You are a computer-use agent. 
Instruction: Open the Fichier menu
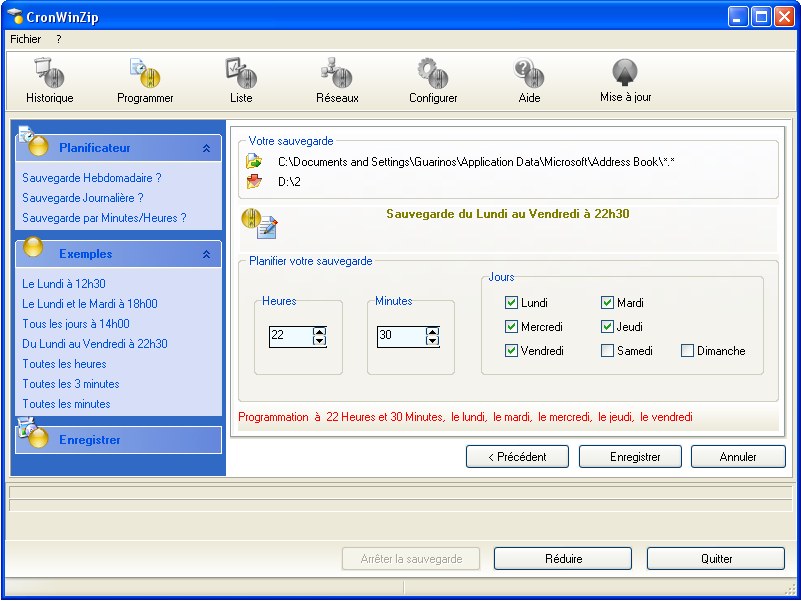(x=26, y=39)
